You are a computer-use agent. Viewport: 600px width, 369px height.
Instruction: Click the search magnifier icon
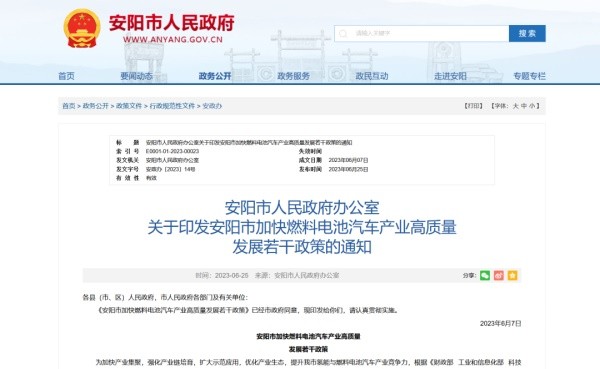pos(343,34)
